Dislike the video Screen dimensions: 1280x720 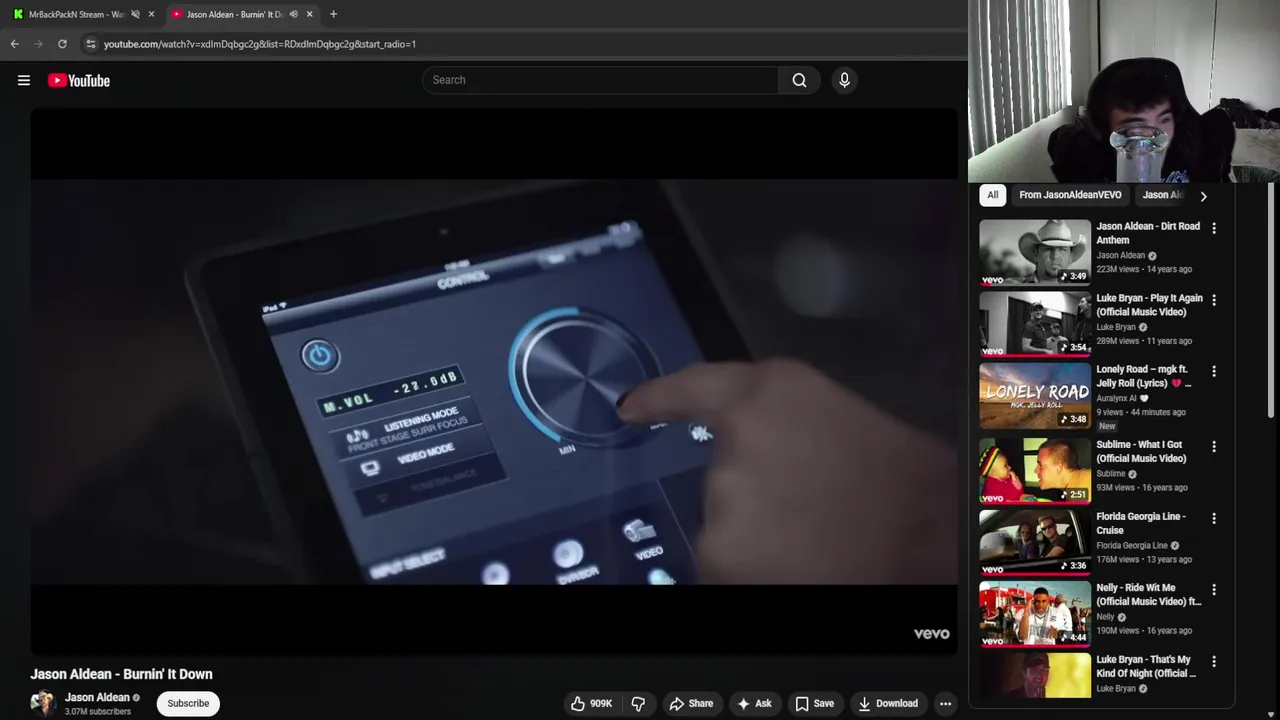click(x=638, y=704)
